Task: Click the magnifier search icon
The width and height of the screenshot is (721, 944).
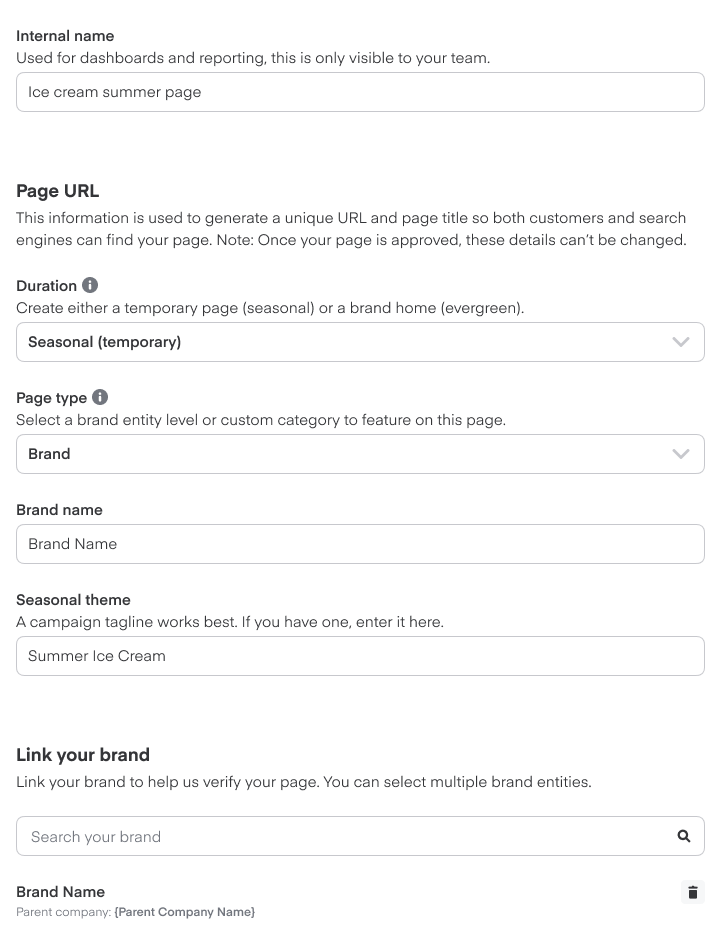Action: point(684,836)
